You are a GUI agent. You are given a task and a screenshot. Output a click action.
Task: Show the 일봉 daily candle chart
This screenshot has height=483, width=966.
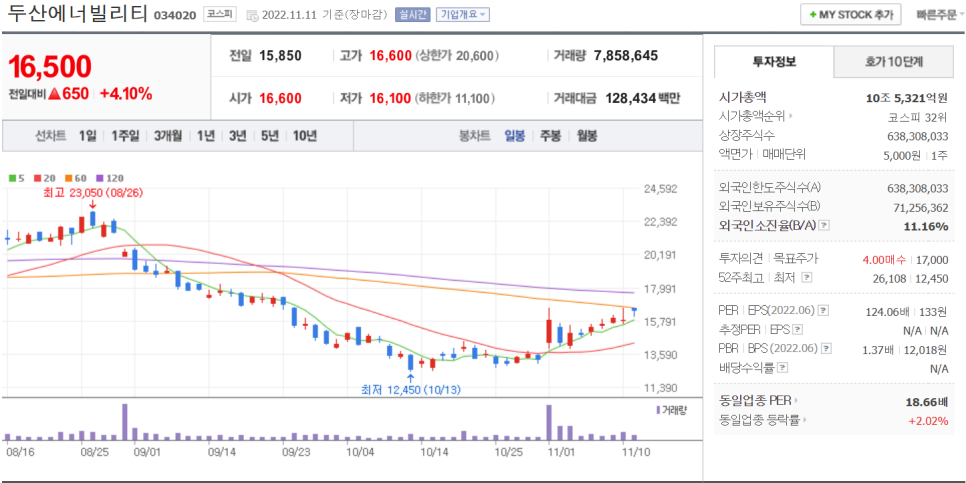click(x=514, y=136)
